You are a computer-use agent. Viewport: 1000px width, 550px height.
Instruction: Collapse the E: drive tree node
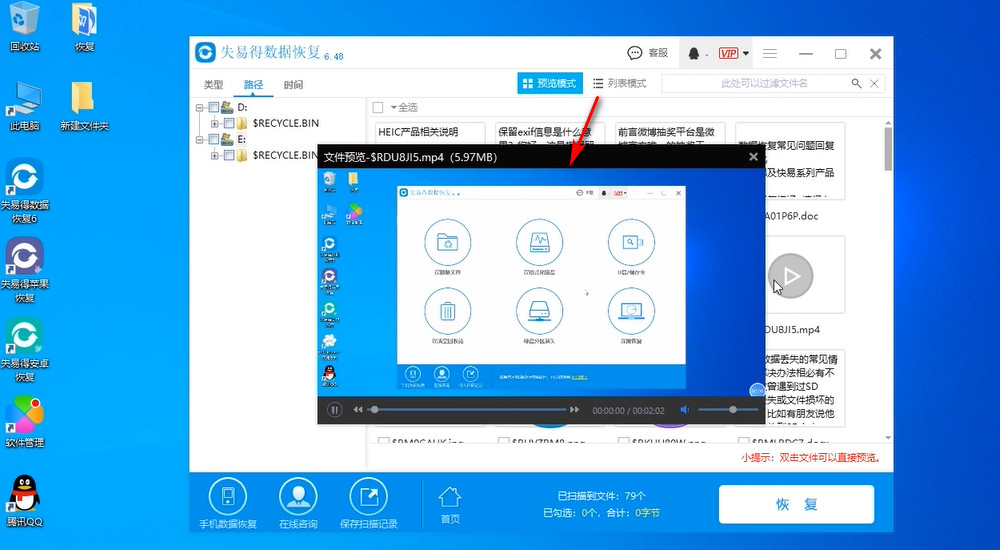[200, 139]
